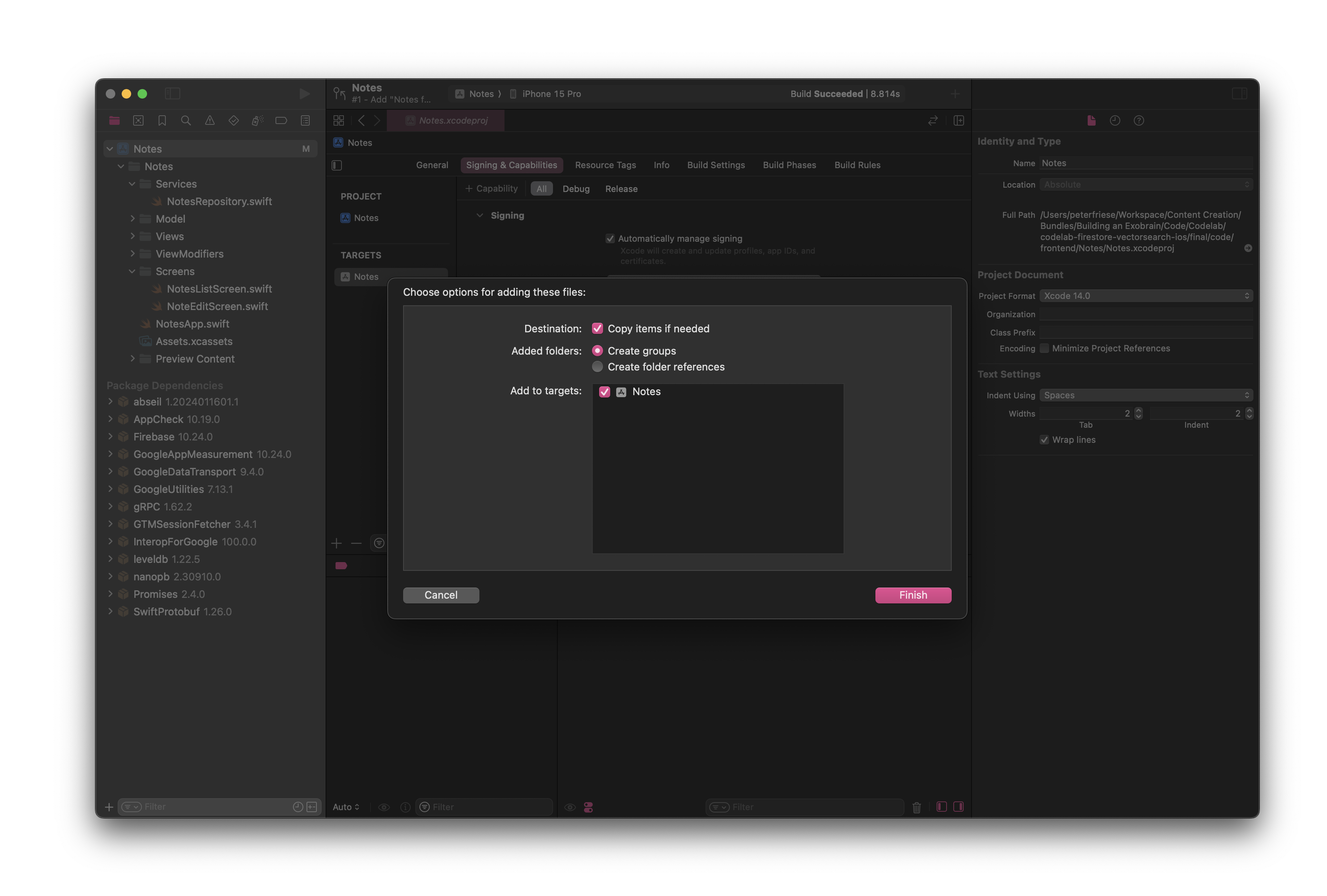
Task: Select Create groups radio button
Action: 597,350
